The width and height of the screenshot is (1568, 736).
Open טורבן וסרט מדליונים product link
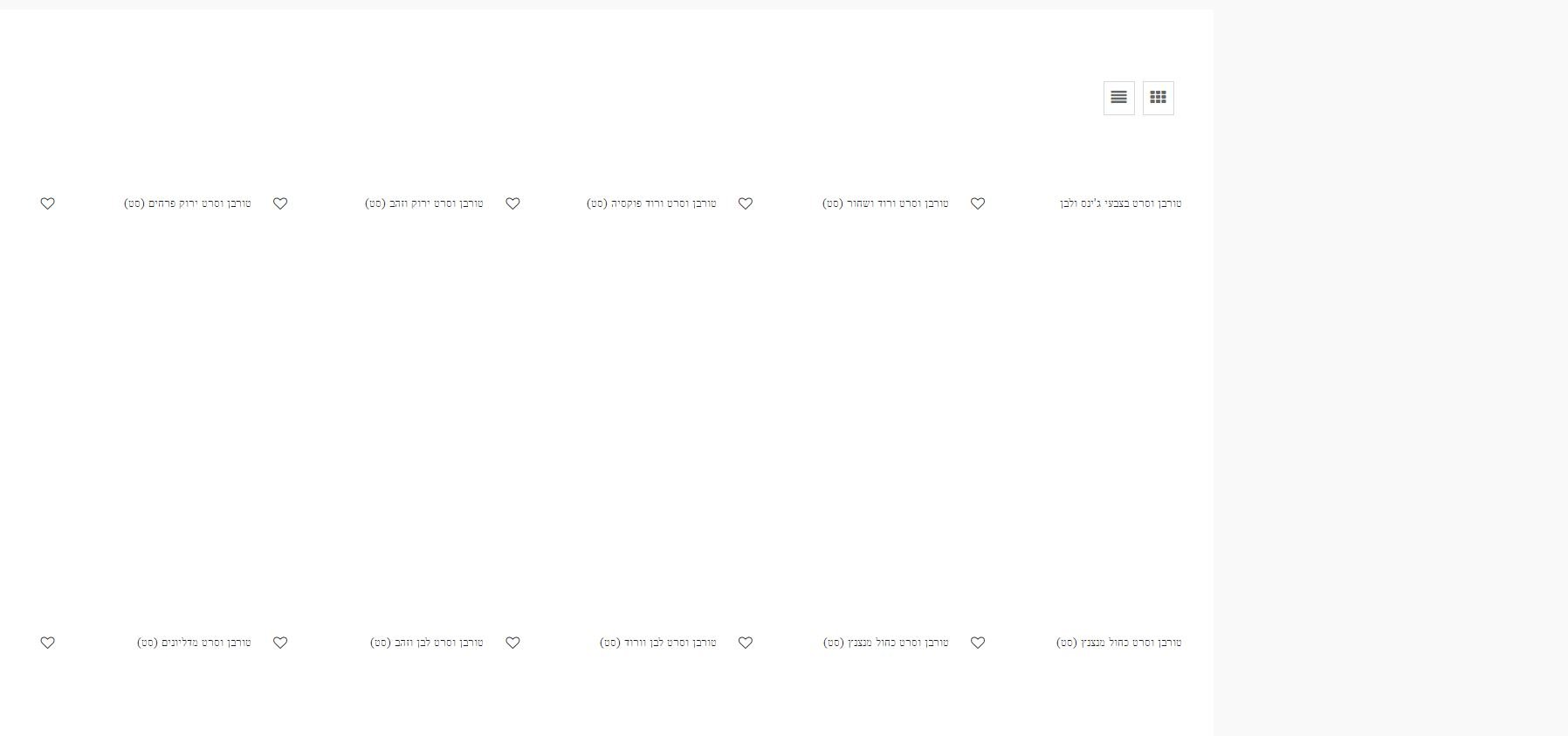click(x=194, y=643)
